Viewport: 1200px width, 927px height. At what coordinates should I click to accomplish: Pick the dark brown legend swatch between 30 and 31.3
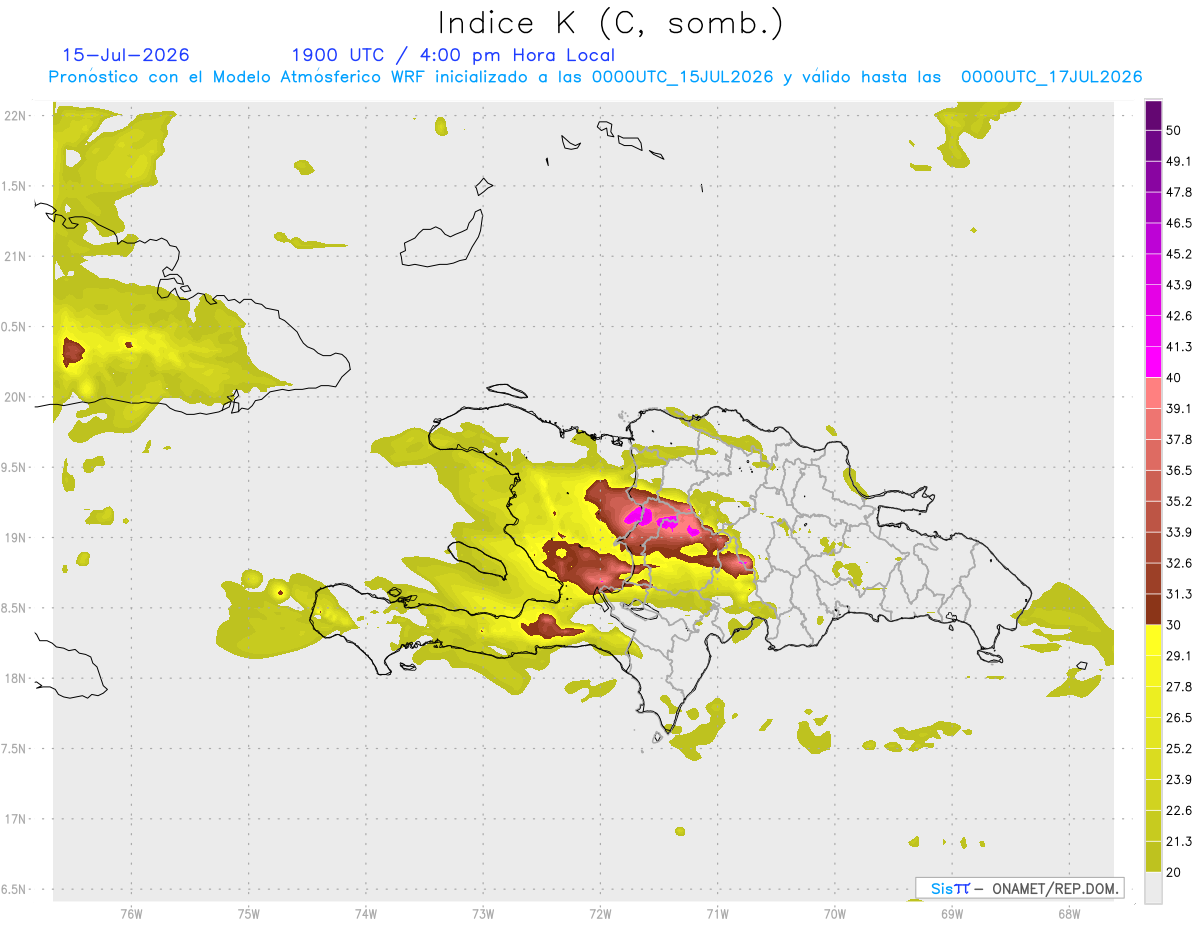pos(1154,609)
